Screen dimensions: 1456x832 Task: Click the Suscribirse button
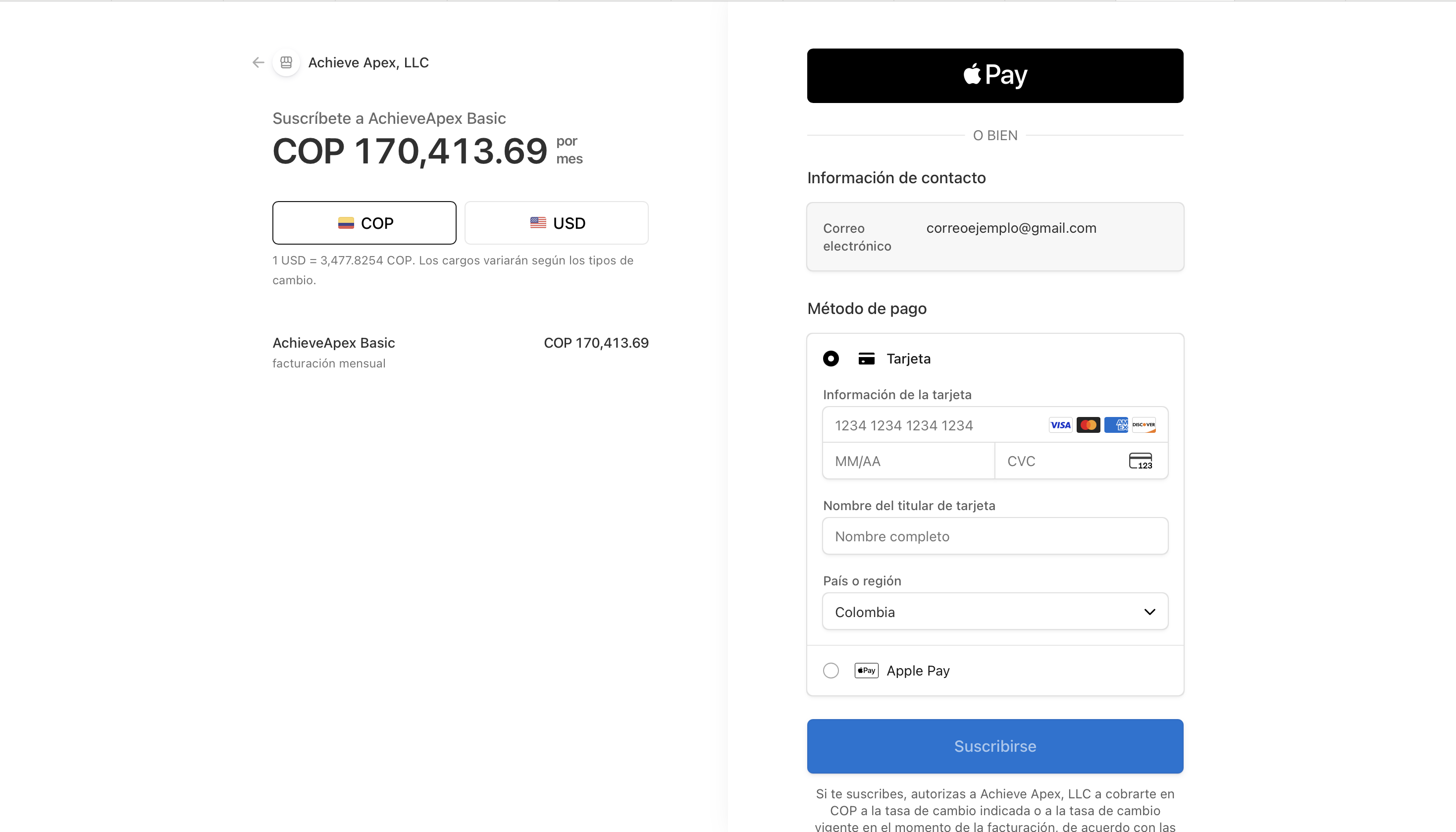995,746
